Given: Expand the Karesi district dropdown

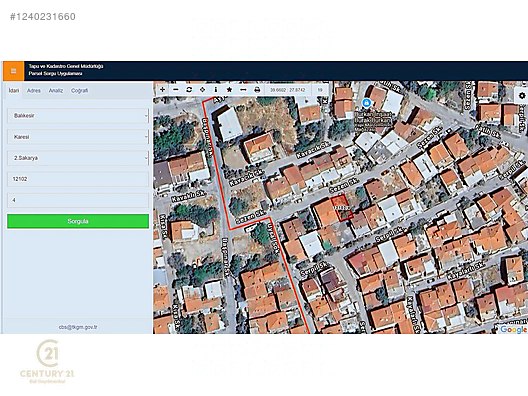Looking at the screenshot, I should 78,137.
